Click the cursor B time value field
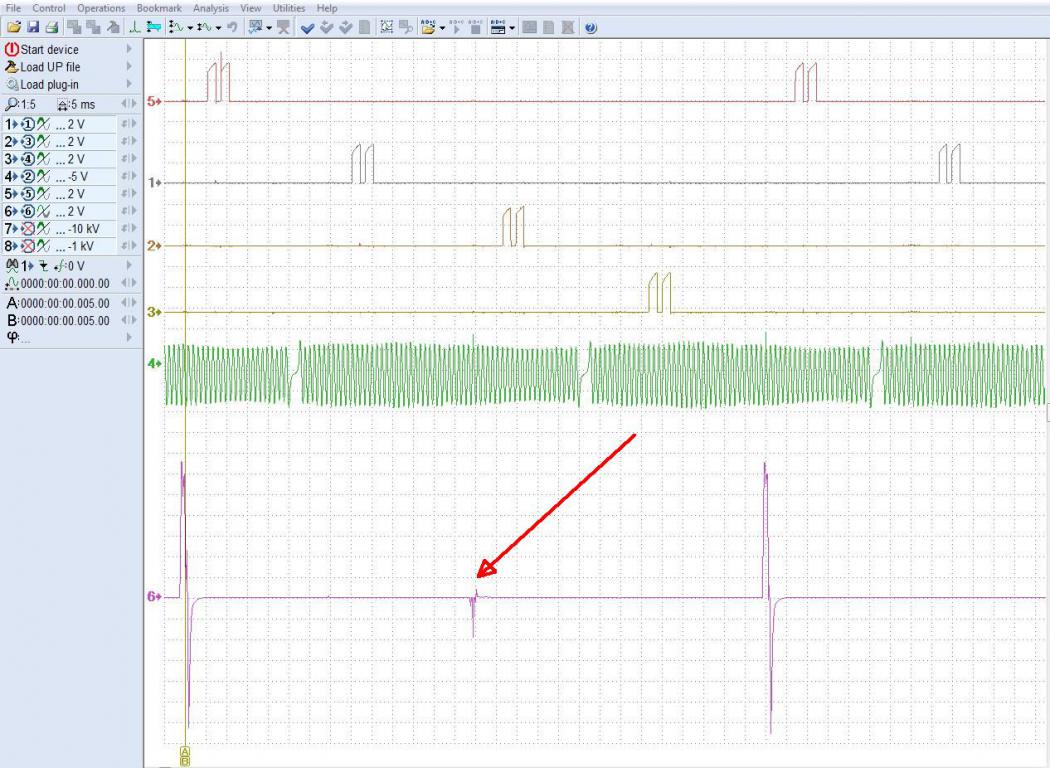The width and height of the screenshot is (1050, 768). 65,321
